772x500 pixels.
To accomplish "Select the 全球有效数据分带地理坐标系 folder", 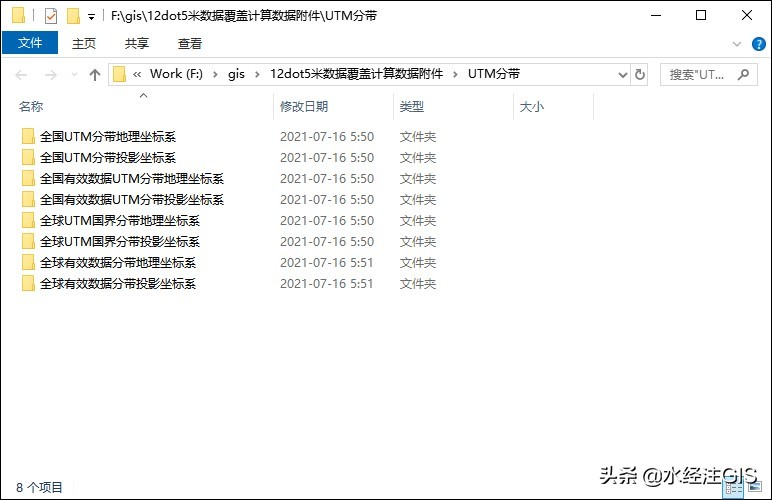I will click(118, 263).
